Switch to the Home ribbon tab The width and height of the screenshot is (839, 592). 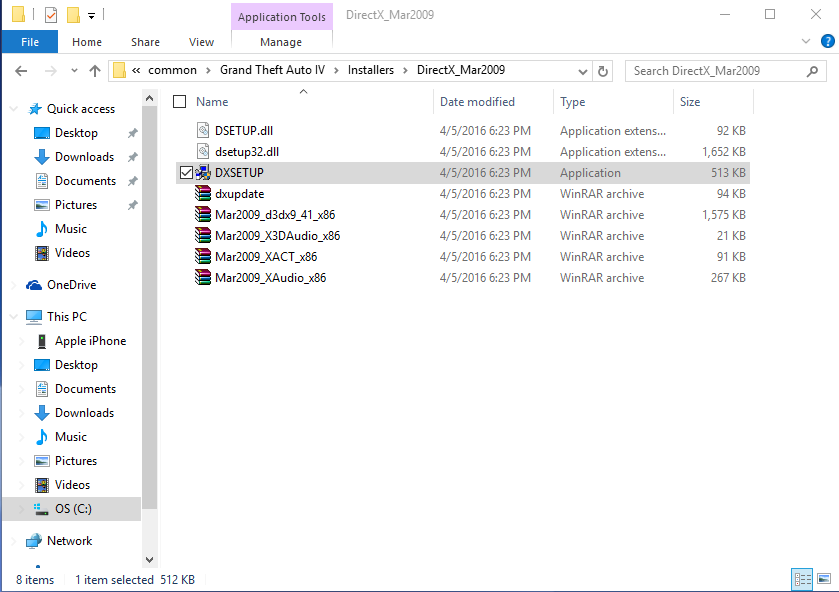tap(87, 42)
